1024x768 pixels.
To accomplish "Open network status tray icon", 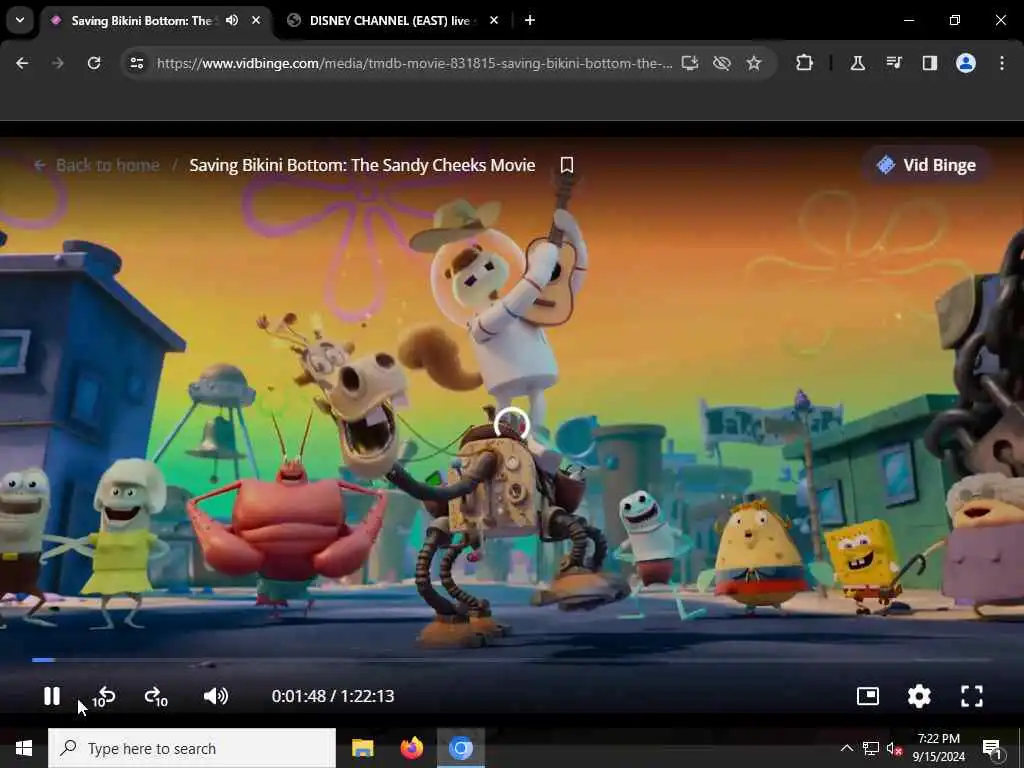I will (x=871, y=748).
